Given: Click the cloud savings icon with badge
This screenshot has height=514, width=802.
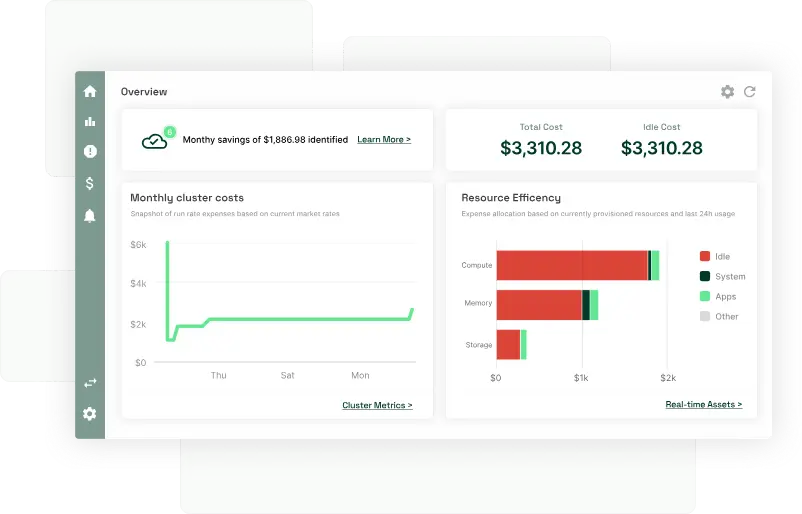Looking at the screenshot, I should coord(158,139).
